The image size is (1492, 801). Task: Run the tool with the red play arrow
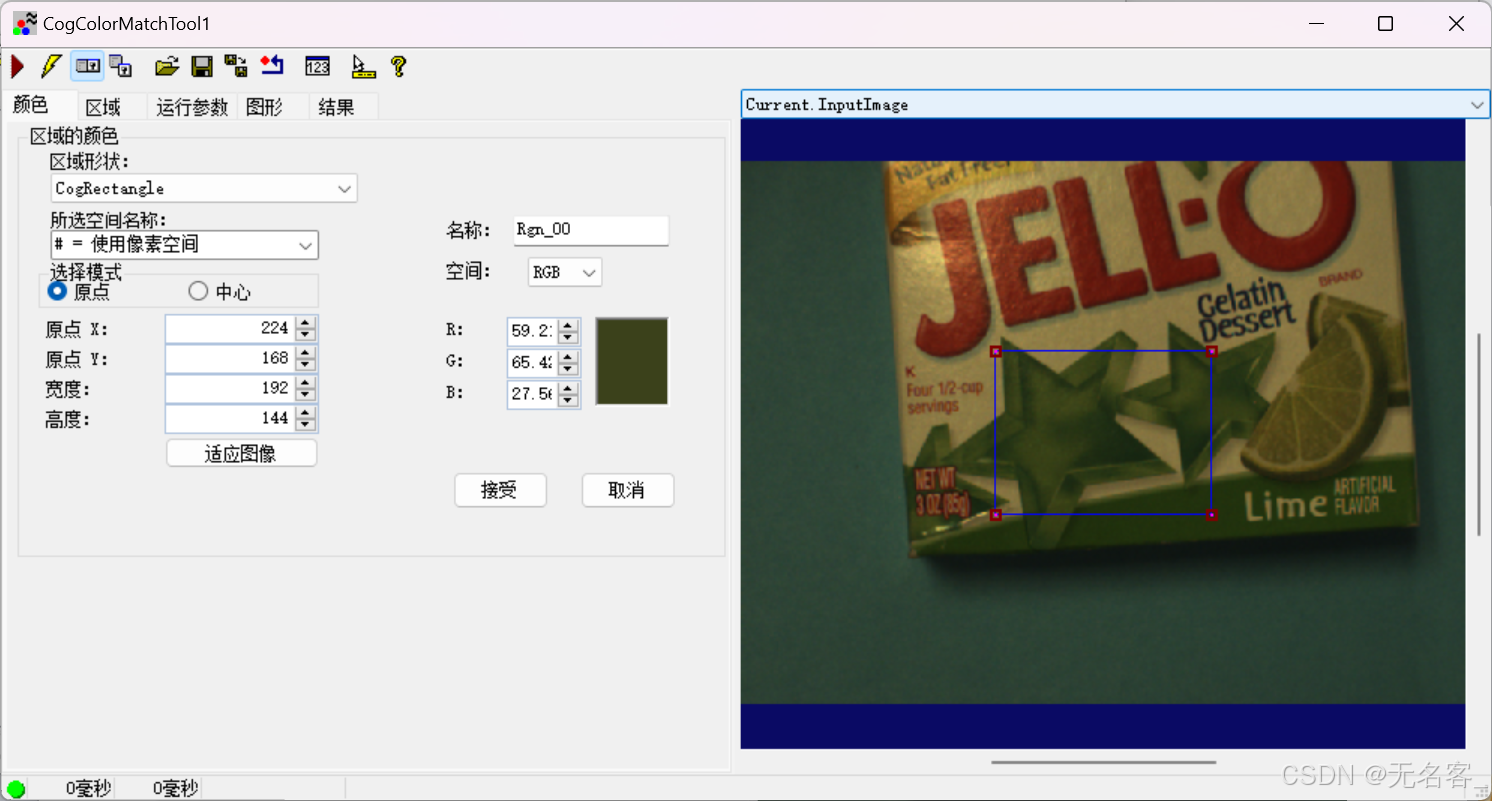tap(17, 67)
